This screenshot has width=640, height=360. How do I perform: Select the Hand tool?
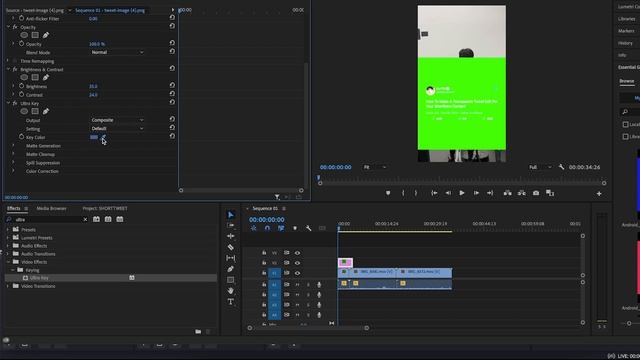pos(231,291)
